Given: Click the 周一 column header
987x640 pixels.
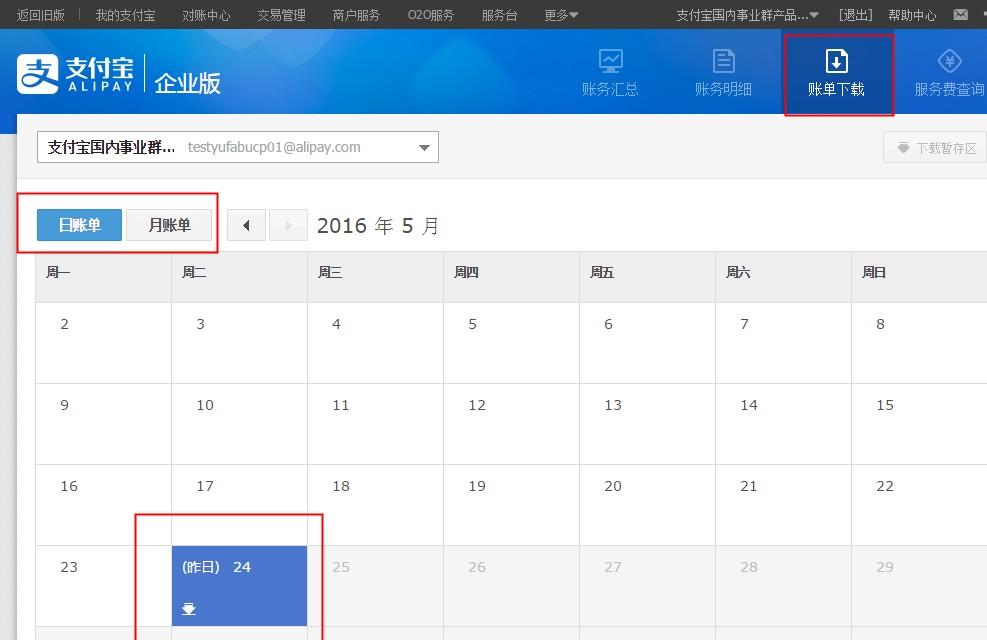Looking at the screenshot, I should pyautogui.click(x=103, y=278).
